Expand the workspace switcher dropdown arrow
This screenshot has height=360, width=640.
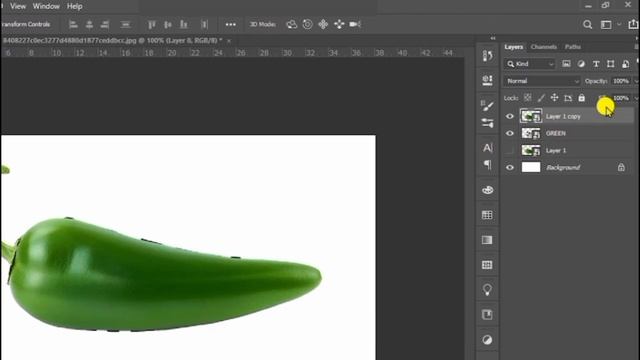click(x=619, y=24)
